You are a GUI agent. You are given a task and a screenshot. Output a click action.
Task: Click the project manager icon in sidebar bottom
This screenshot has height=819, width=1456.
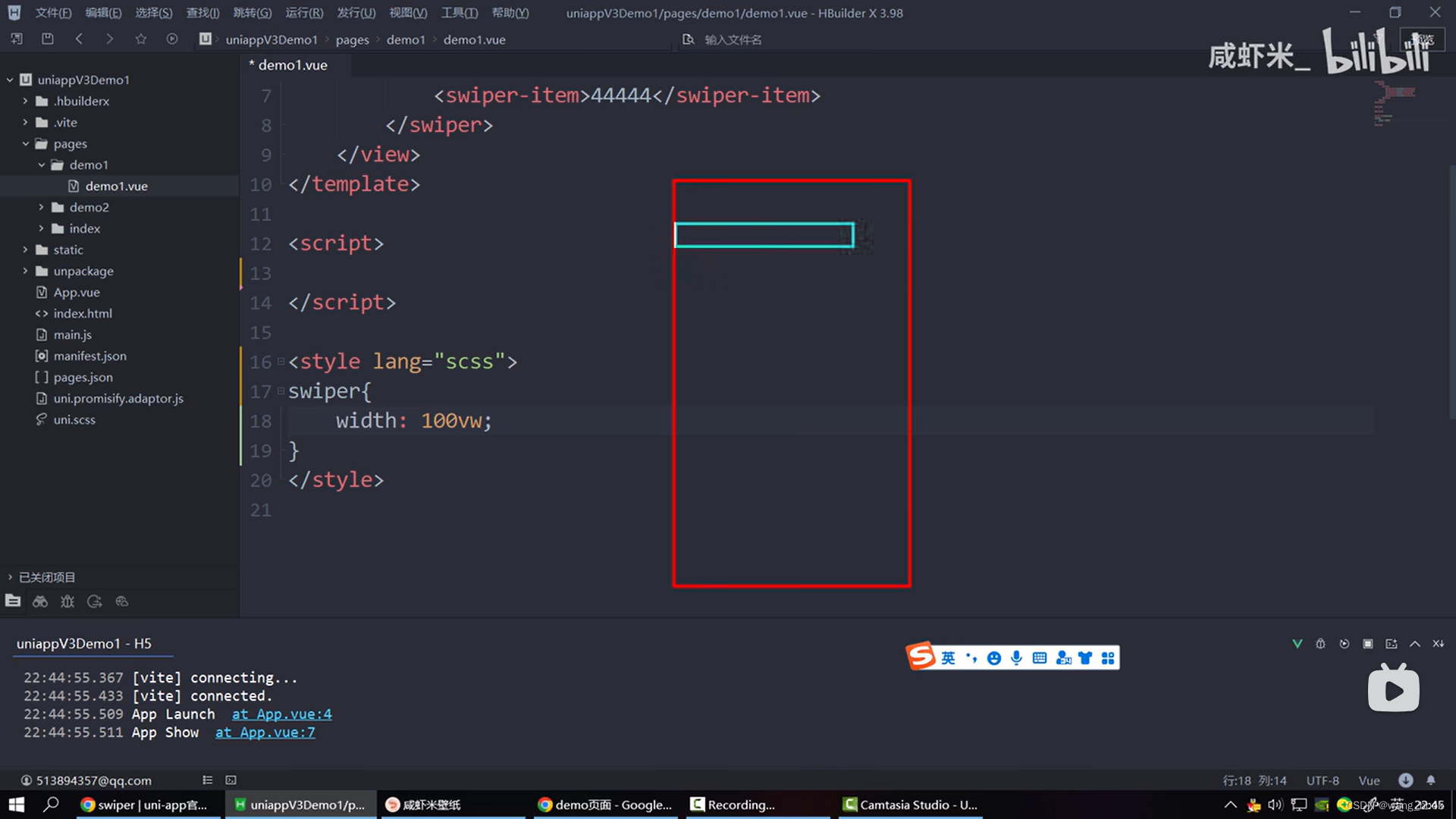[x=13, y=601]
